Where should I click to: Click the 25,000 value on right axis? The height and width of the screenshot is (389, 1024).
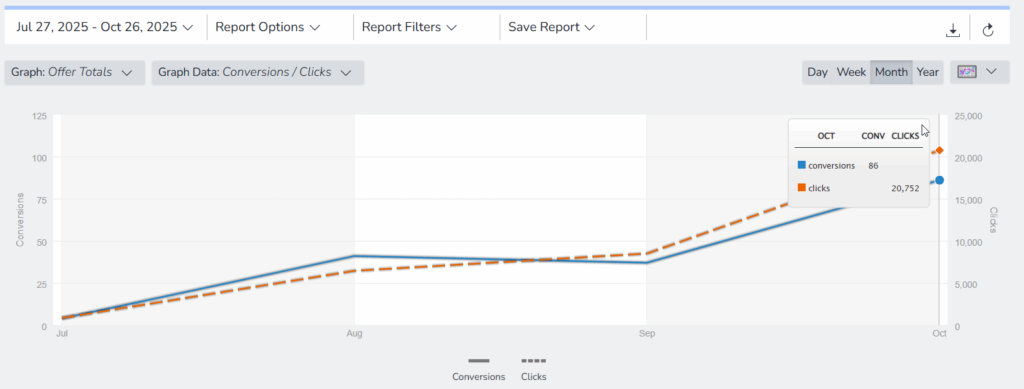[x=968, y=116]
